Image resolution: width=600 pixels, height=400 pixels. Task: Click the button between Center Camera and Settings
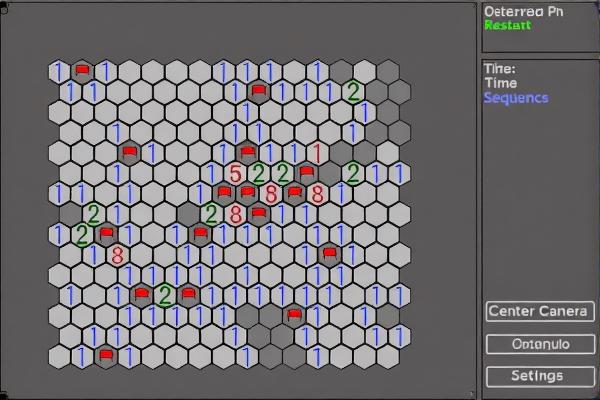point(539,344)
